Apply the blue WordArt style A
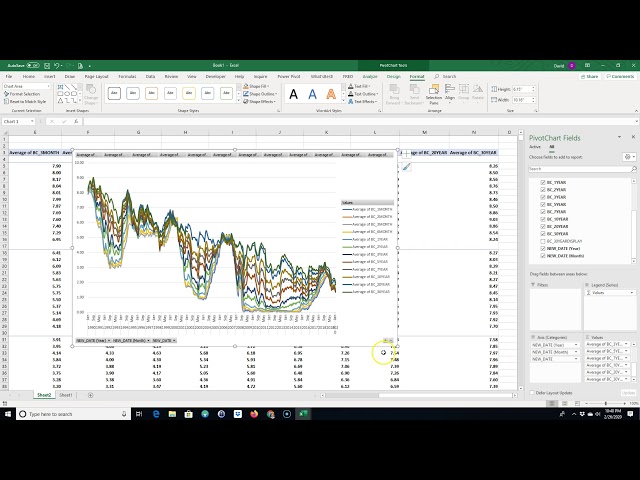This screenshot has width=640, height=480. 312,94
